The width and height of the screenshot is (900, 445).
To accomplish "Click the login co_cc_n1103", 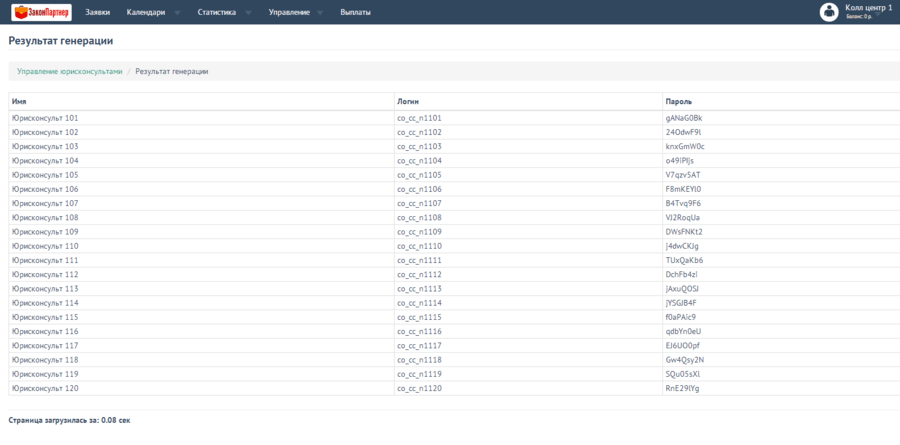I will [x=419, y=146].
